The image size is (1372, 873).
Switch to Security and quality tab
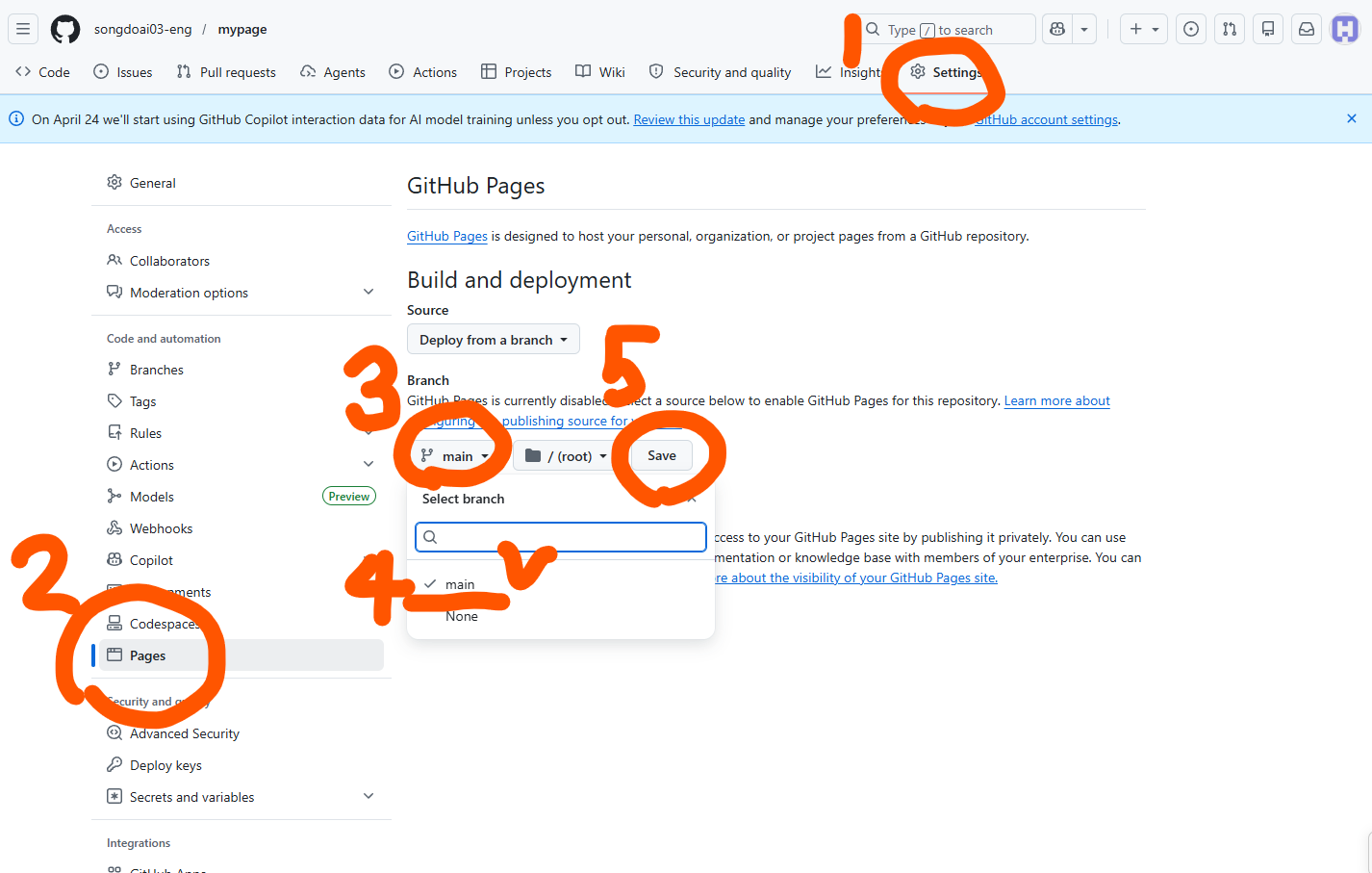pyautogui.click(x=721, y=72)
